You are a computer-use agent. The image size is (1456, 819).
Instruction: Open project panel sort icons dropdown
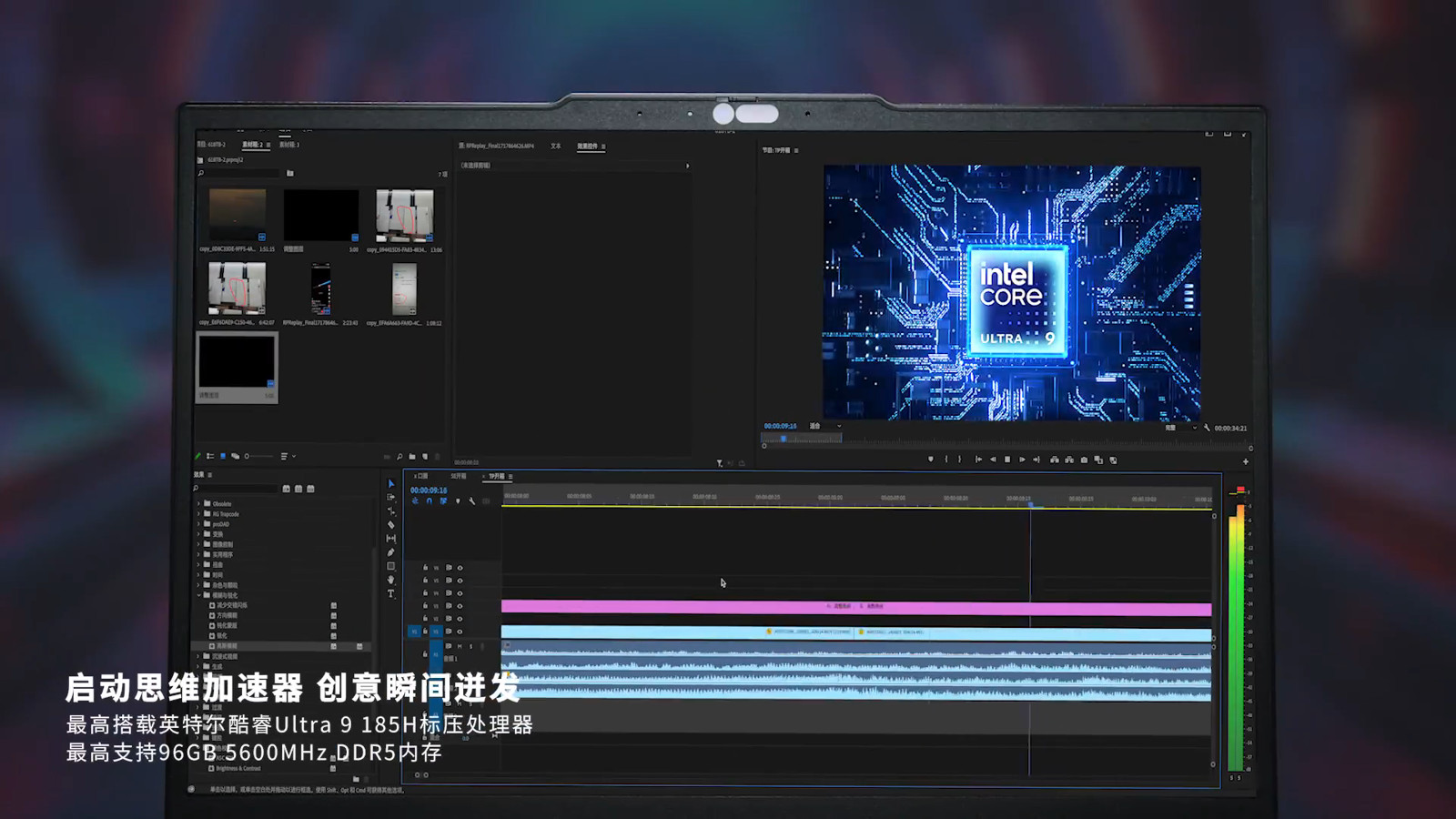288,456
